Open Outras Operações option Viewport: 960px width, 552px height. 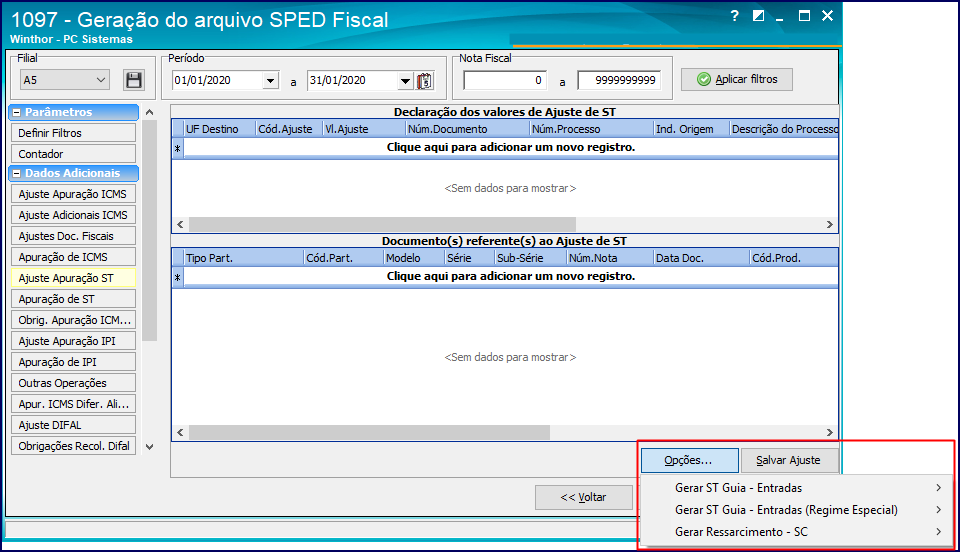point(73,383)
